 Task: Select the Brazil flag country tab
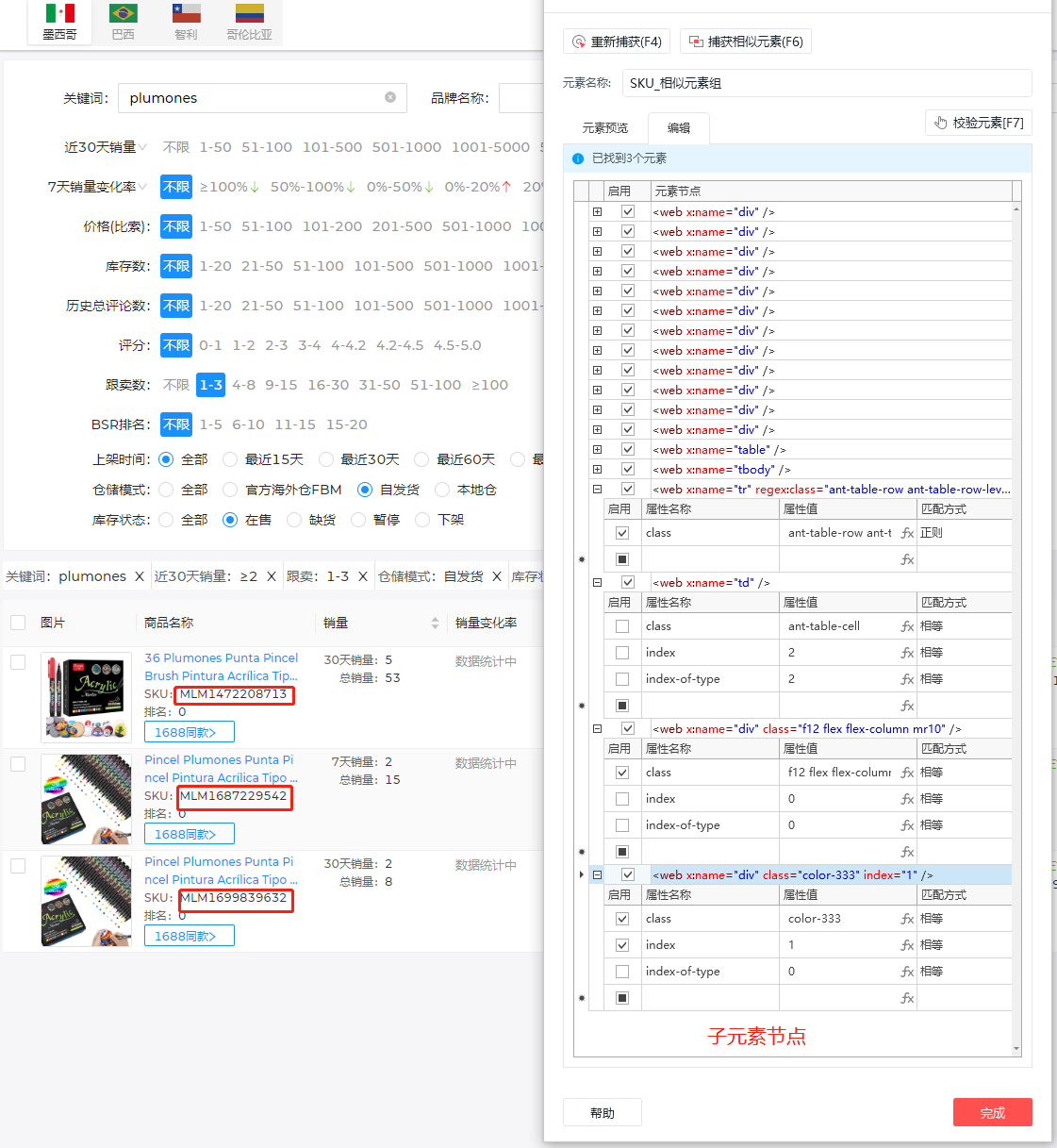pyautogui.click(x=123, y=22)
